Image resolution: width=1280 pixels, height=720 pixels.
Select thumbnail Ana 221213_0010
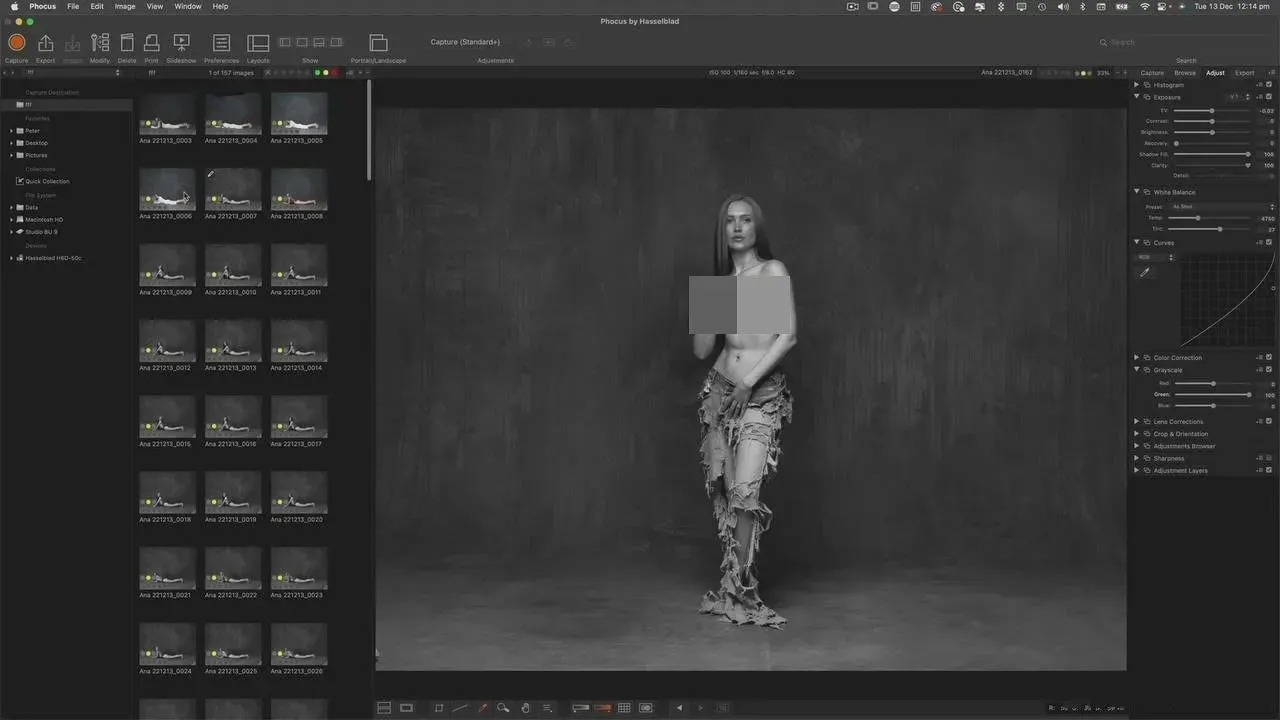[233, 268]
